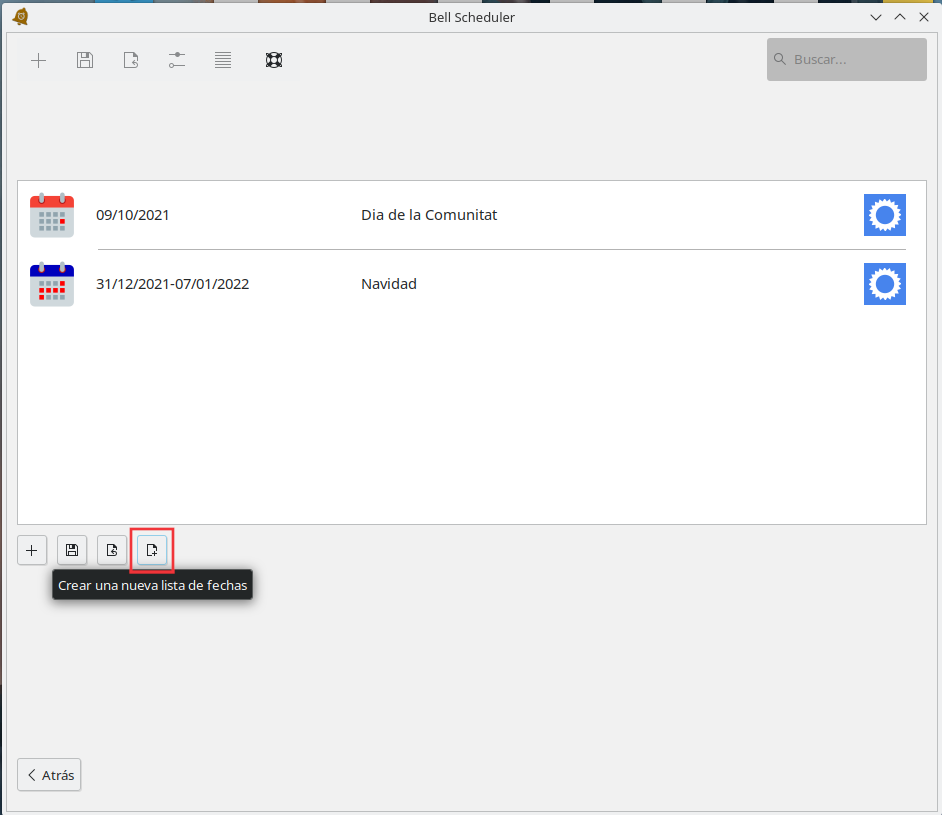Click the red calendar icon for 09/10/2021
This screenshot has width=942, height=815.
52,215
